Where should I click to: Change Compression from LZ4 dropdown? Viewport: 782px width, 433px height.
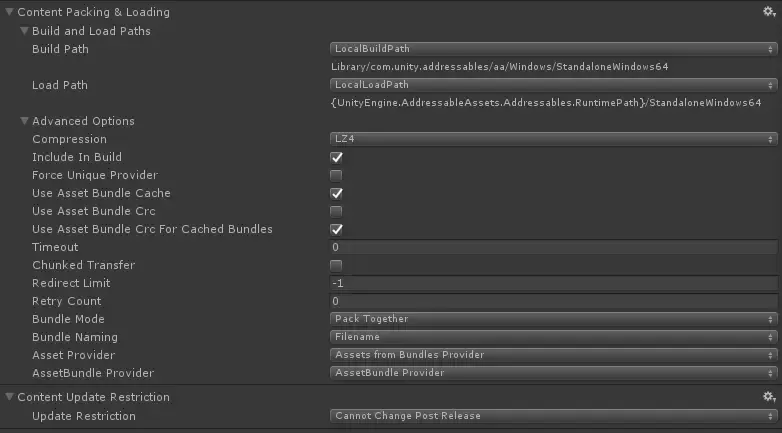[554, 139]
